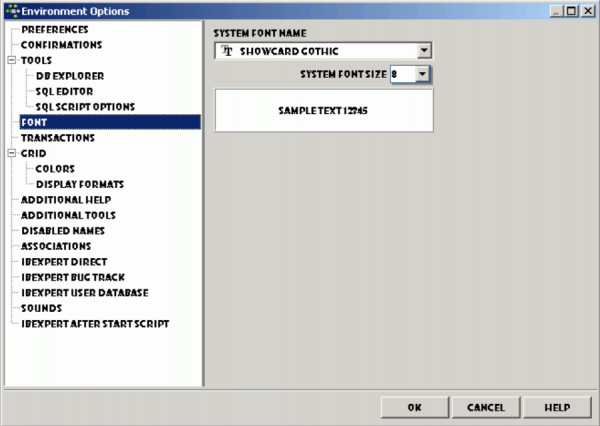Open the System Font Size dropdown arrow
Screen dimensions: 600x426
pyautogui.click(x=422, y=74)
